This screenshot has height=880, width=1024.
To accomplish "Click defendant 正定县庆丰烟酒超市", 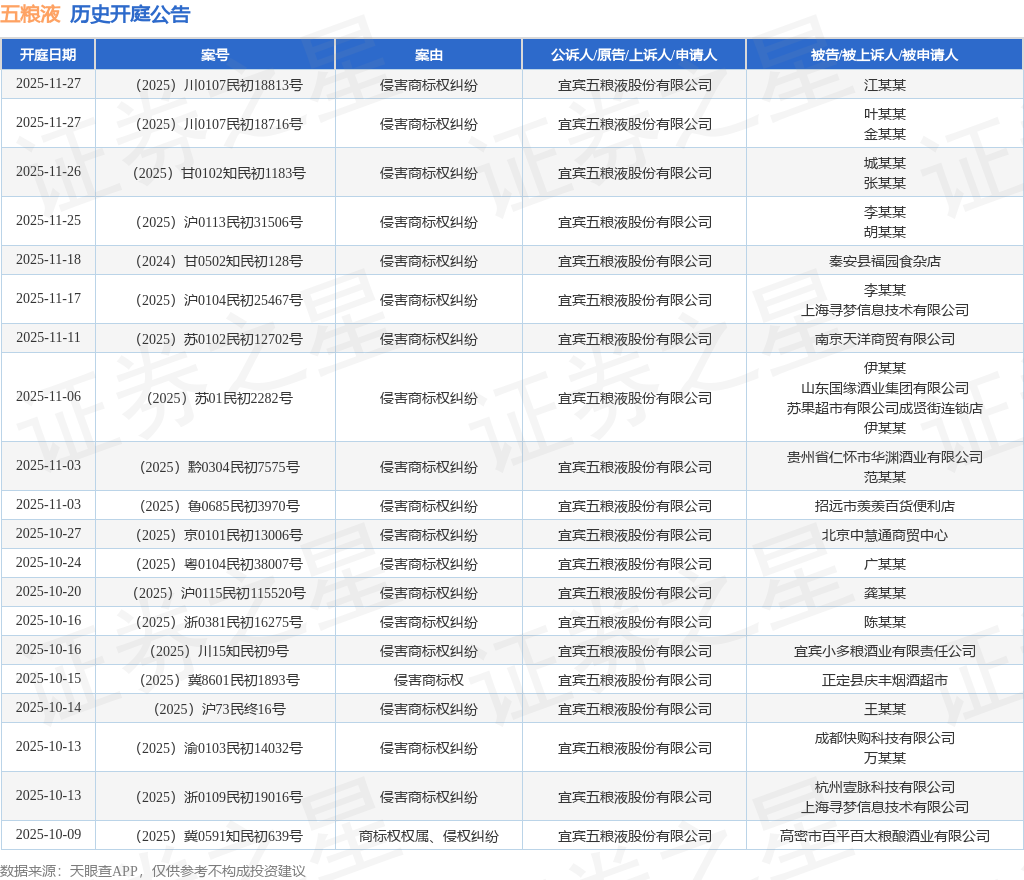I will 884,680.
